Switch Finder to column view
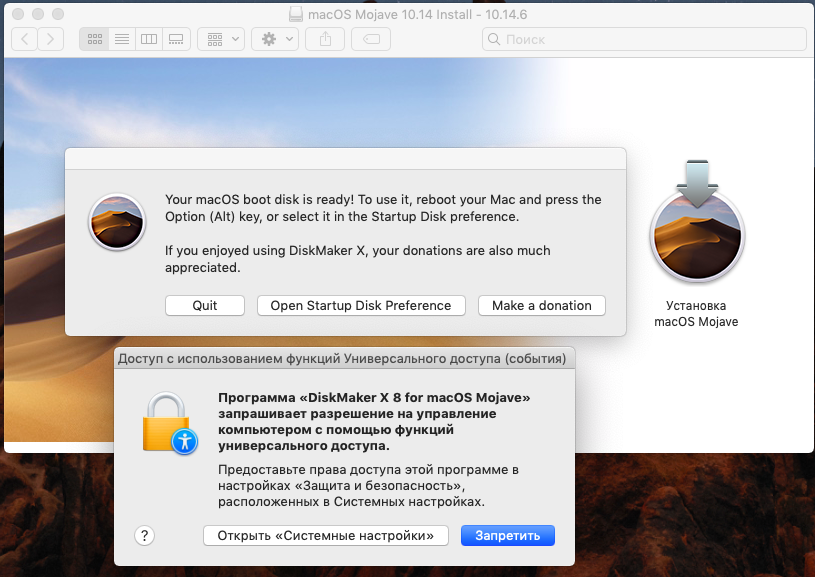The image size is (815, 577). pyautogui.click(x=149, y=39)
